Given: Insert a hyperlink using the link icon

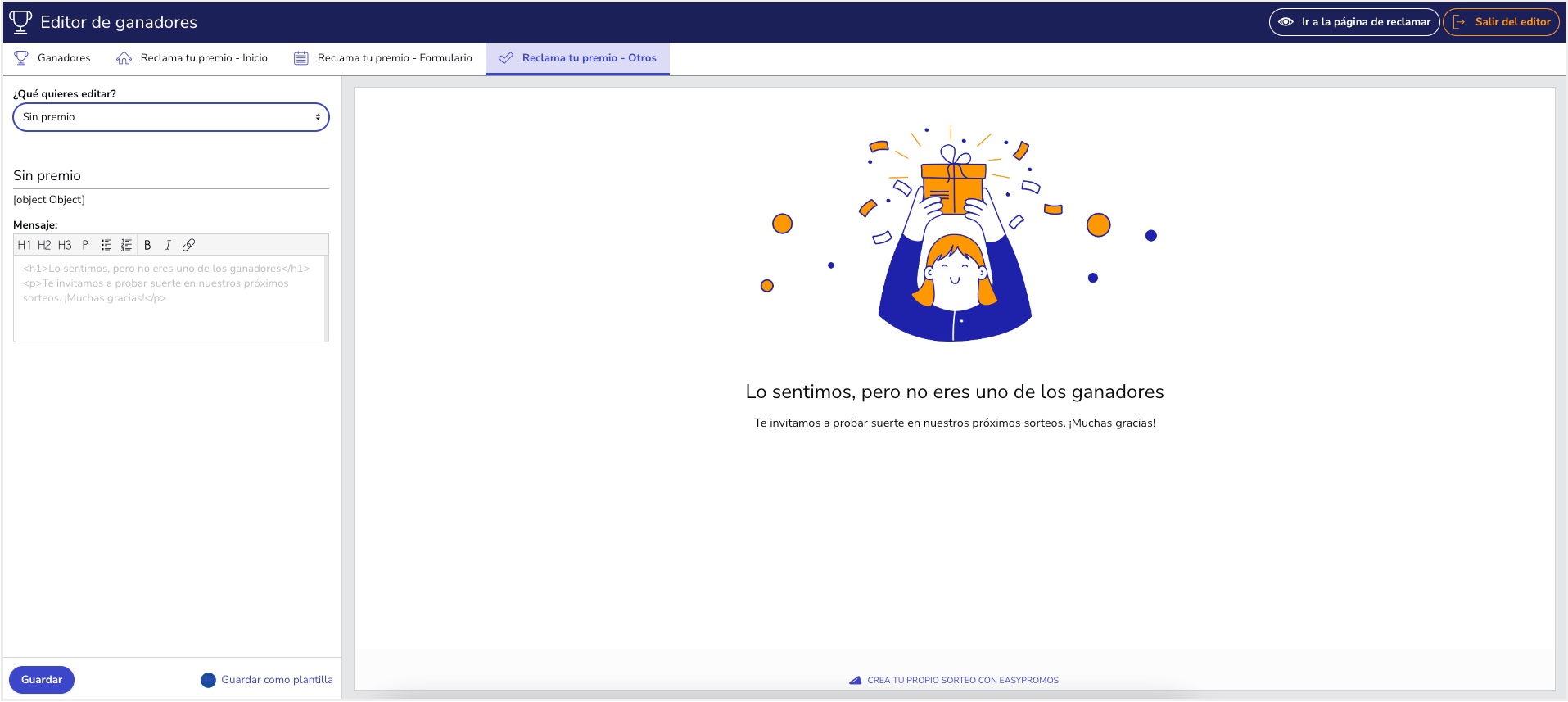Looking at the screenshot, I should 188,245.
